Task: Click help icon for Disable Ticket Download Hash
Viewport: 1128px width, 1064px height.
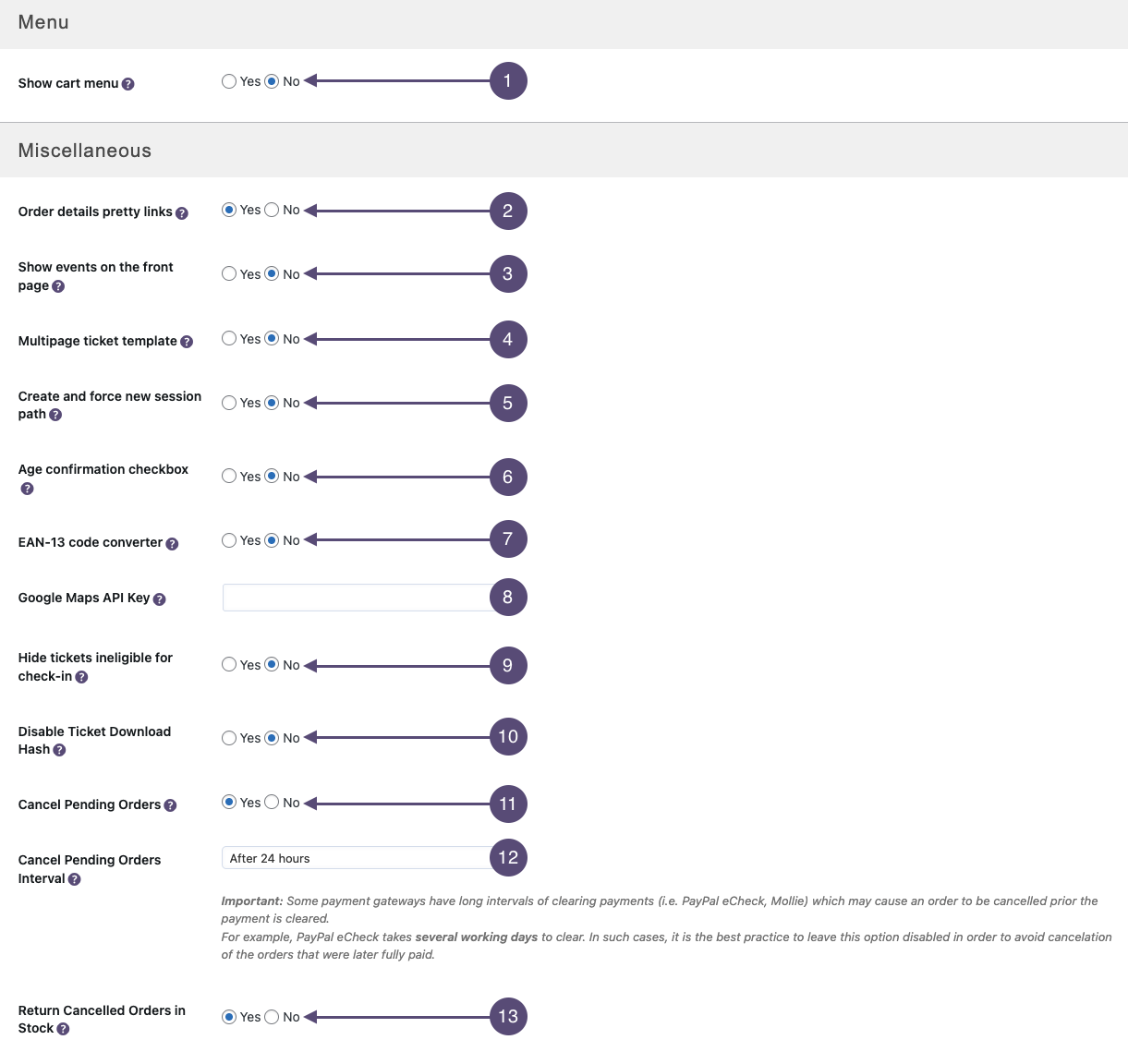Action: [x=59, y=750]
